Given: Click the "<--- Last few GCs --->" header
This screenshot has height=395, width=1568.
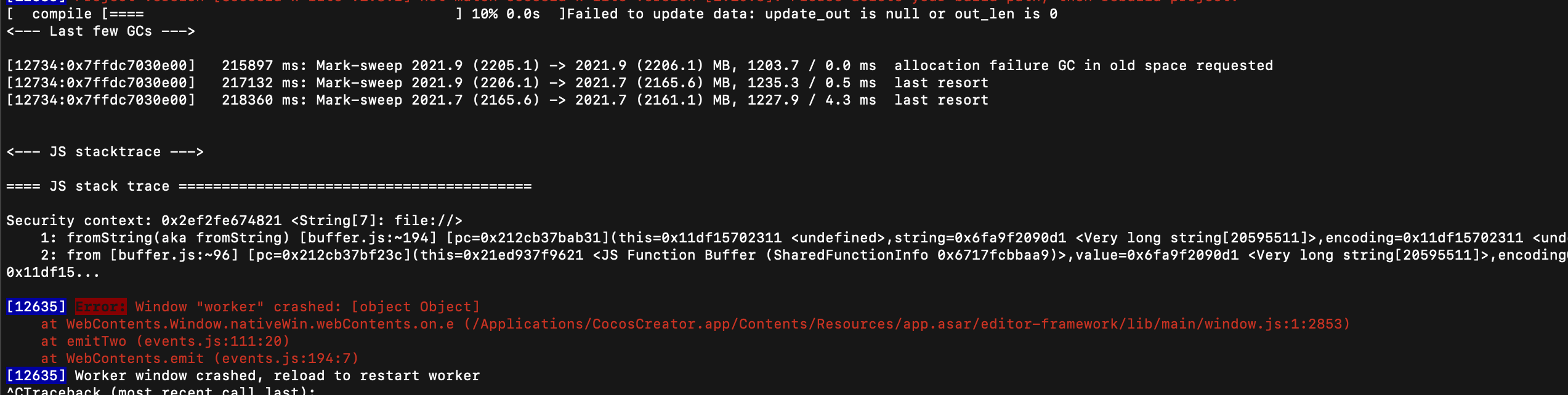Looking at the screenshot, I should 100,31.
